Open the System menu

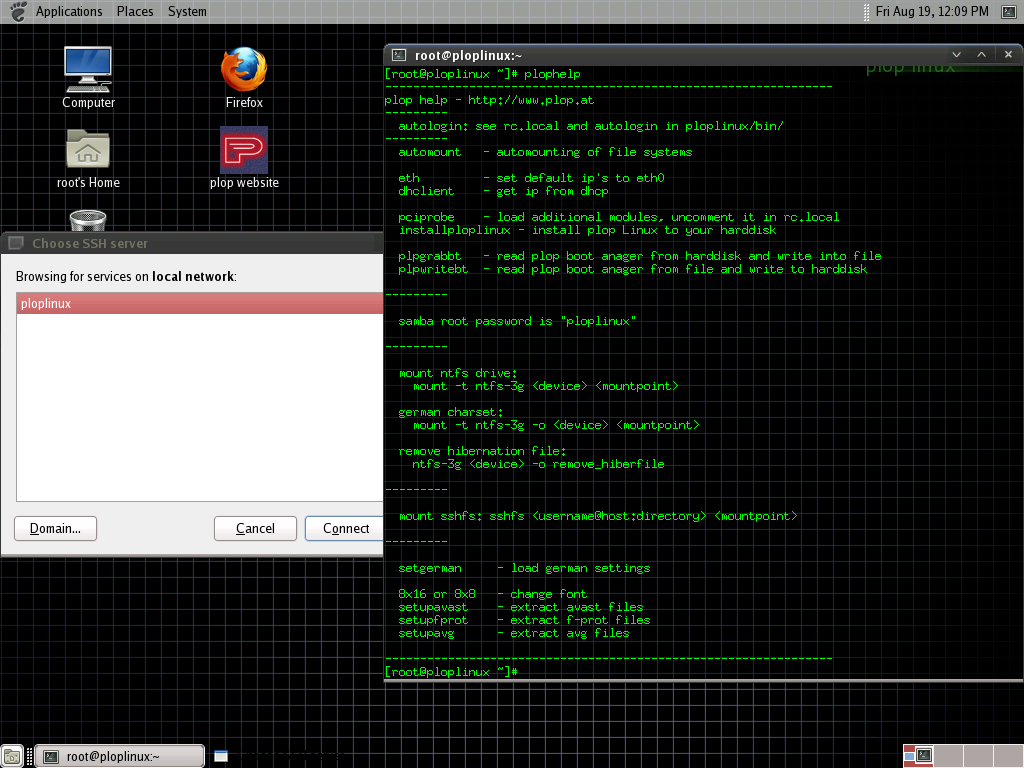pyautogui.click(x=187, y=11)
